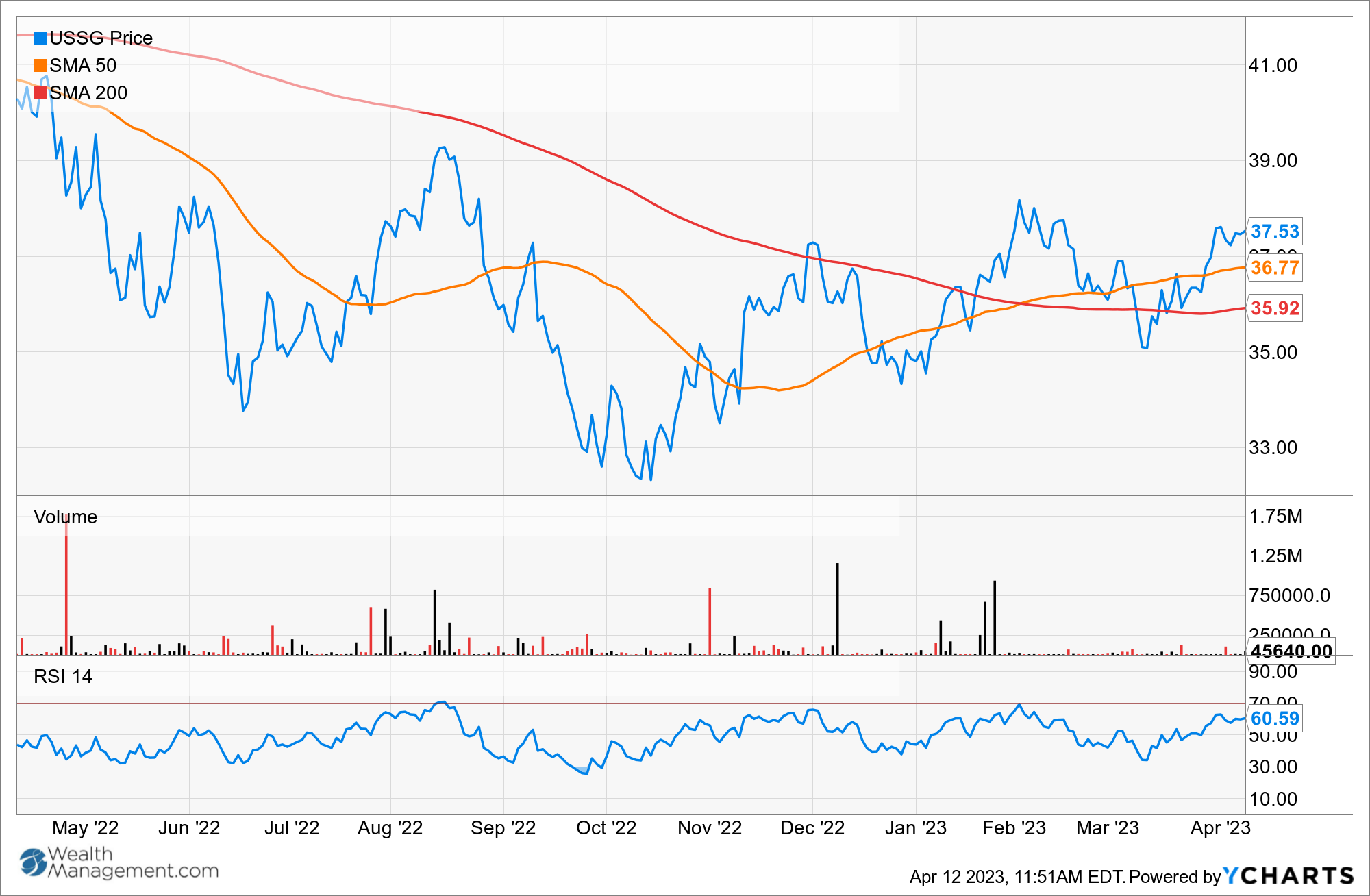Click the Volume panel label
This screenshot has height=896, width=1370.
click(65, 517)
